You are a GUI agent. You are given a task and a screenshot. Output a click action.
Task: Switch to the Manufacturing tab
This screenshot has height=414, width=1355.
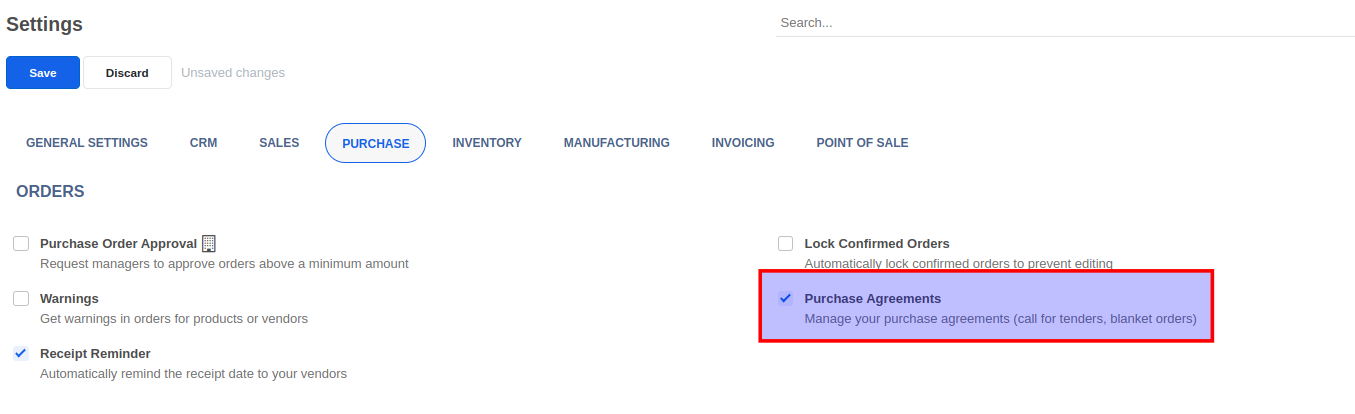click(616, 143)
